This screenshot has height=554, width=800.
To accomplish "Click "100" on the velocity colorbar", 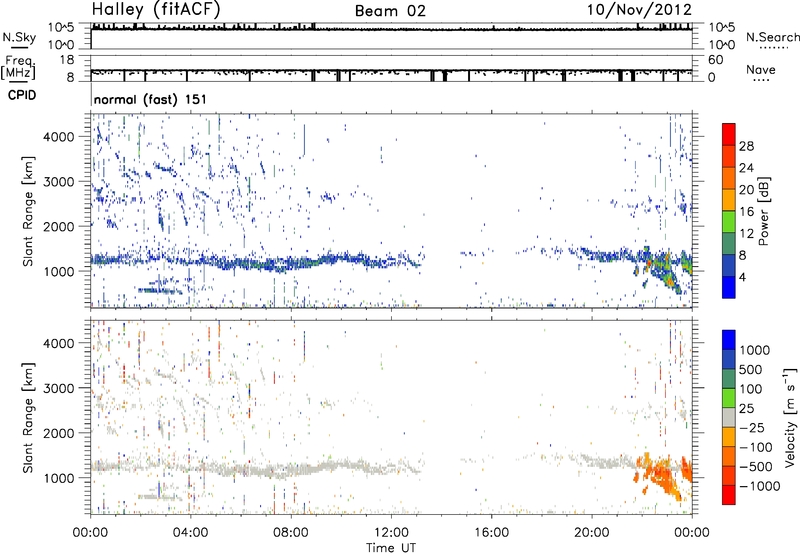I will point(751,389).
